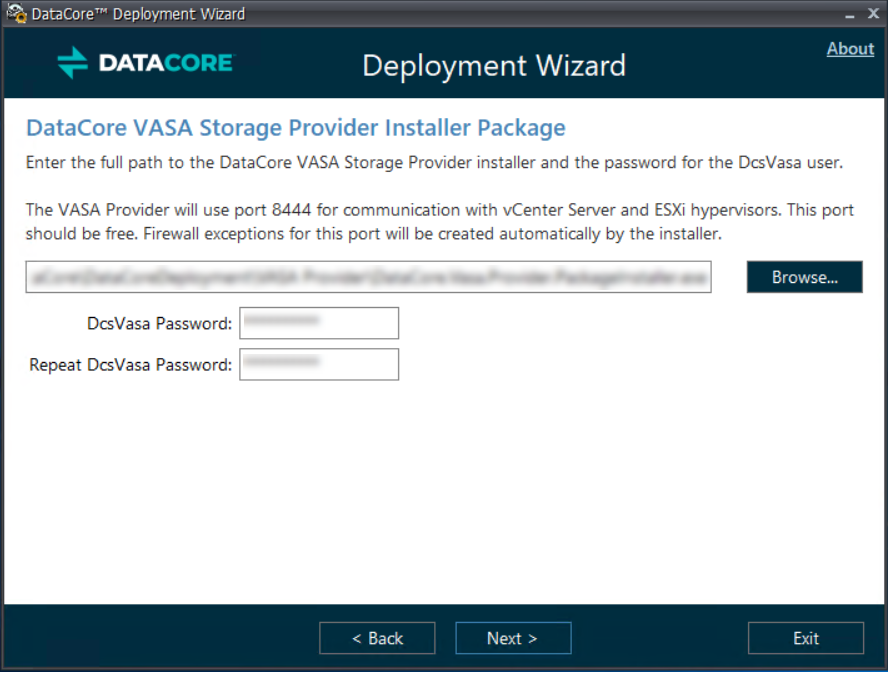The width and height of the screenshot is (888, 673).
Task: Minimize the Deployment Wizard window
Action: click(849, 14)
